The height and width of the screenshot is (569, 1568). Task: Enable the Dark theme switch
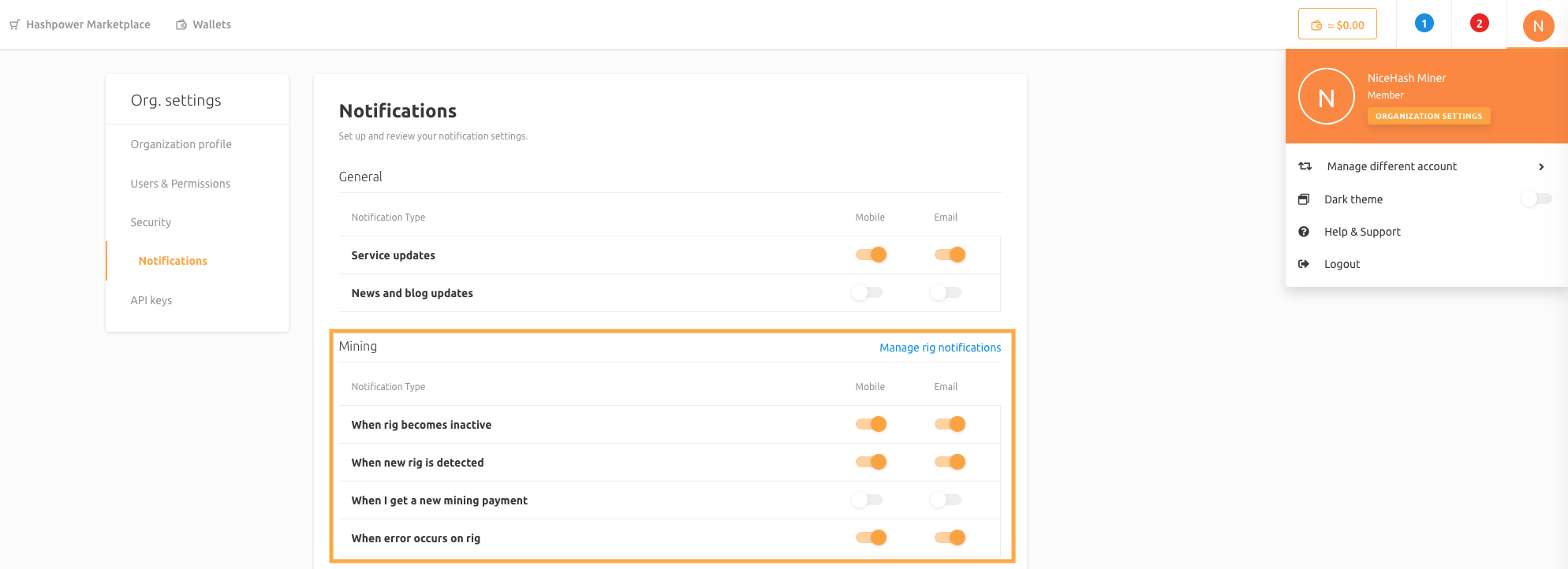pos(1536,199)
